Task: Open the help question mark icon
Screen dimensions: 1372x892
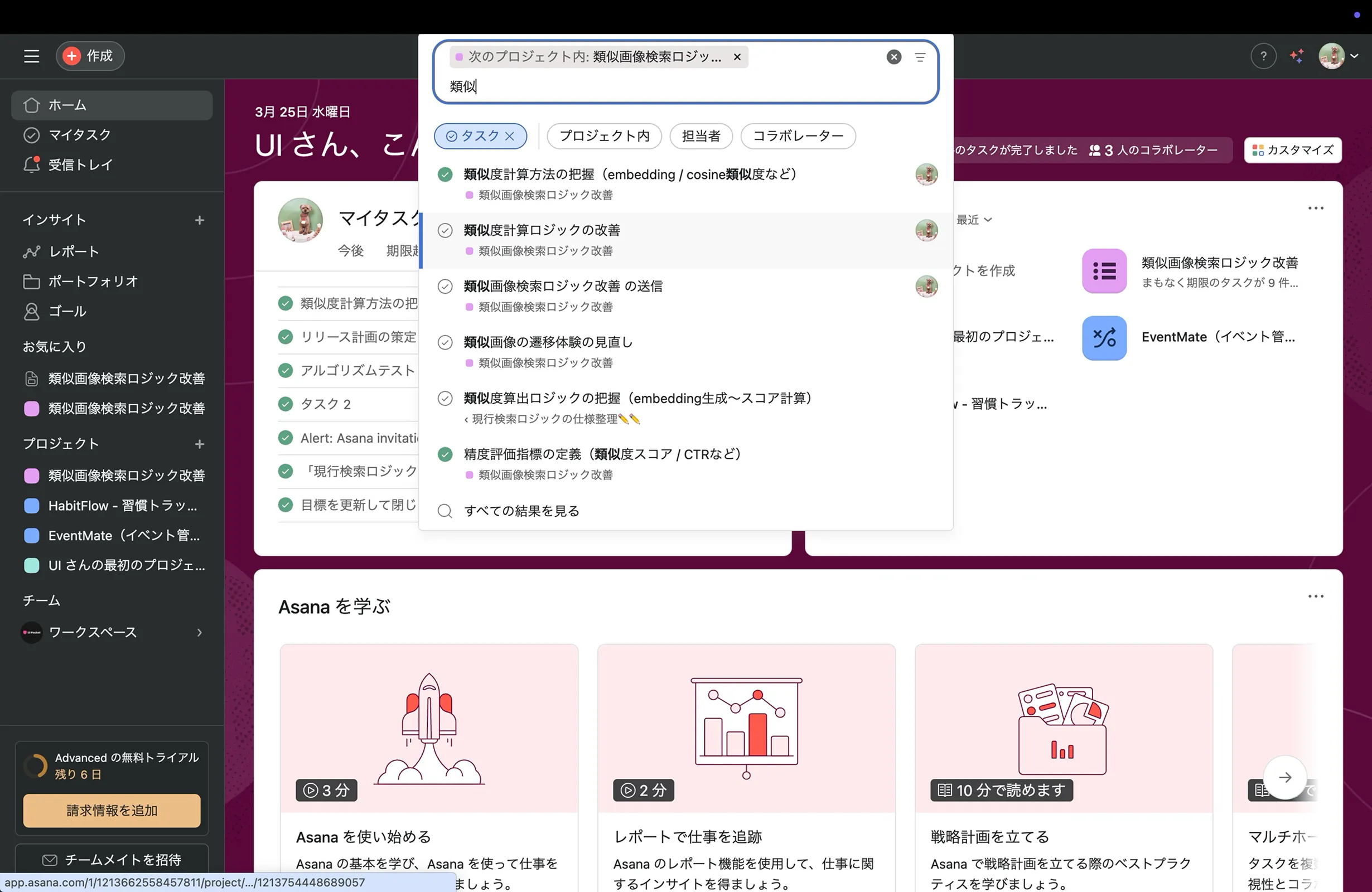Action: point(1263,56)
